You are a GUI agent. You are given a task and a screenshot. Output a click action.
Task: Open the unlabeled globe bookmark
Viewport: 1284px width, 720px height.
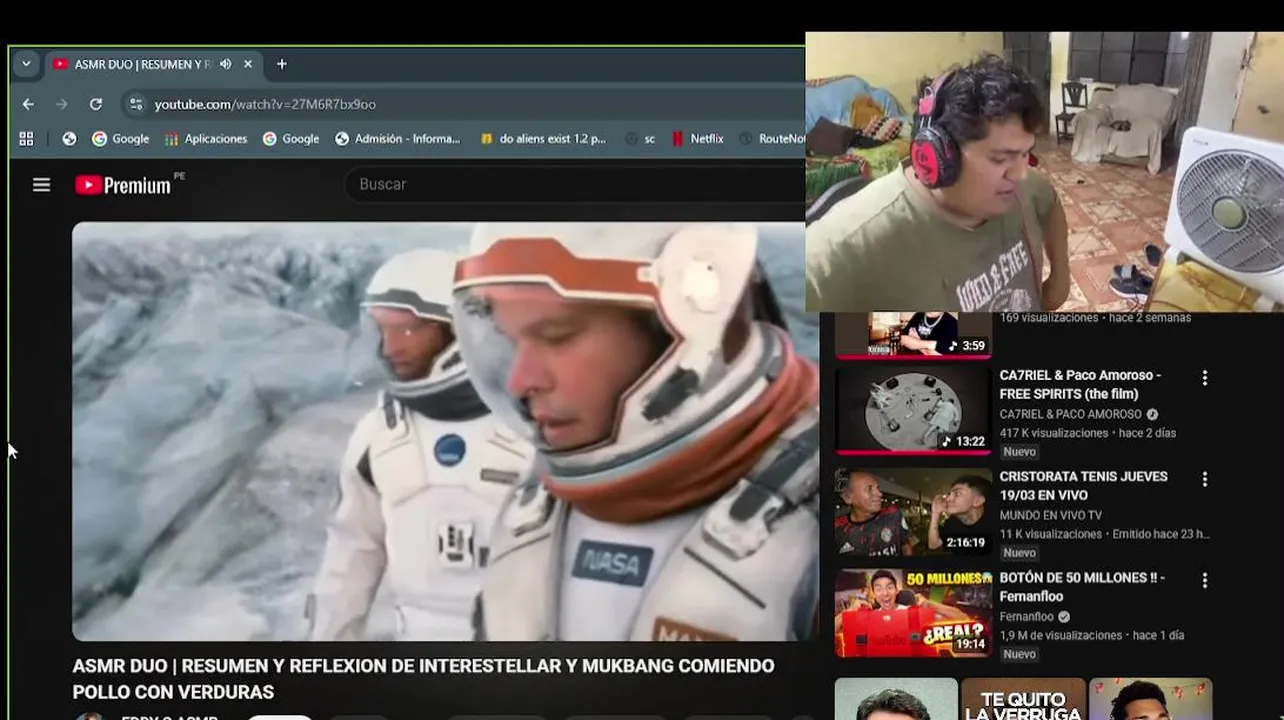69,139
